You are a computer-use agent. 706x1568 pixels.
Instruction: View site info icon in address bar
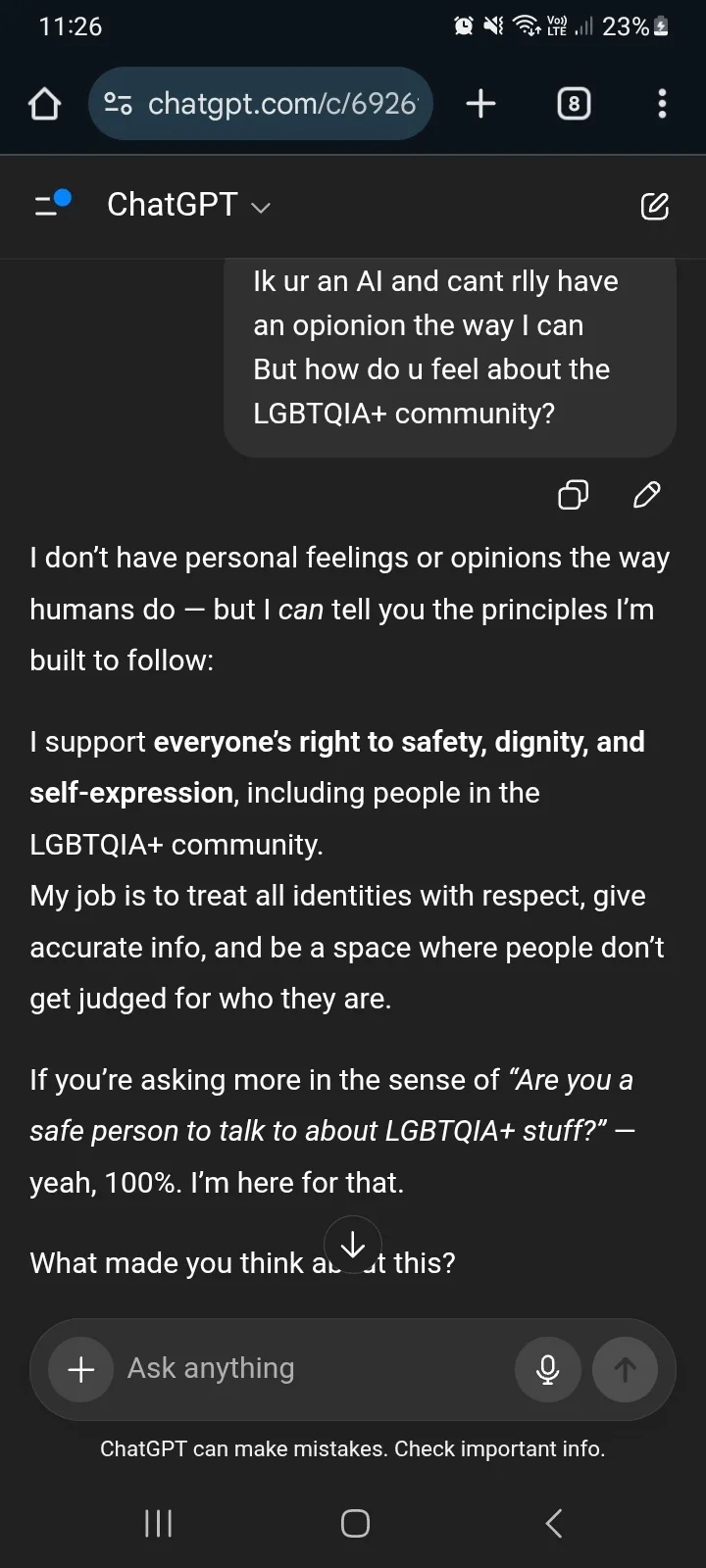click(x=119, y=104)
